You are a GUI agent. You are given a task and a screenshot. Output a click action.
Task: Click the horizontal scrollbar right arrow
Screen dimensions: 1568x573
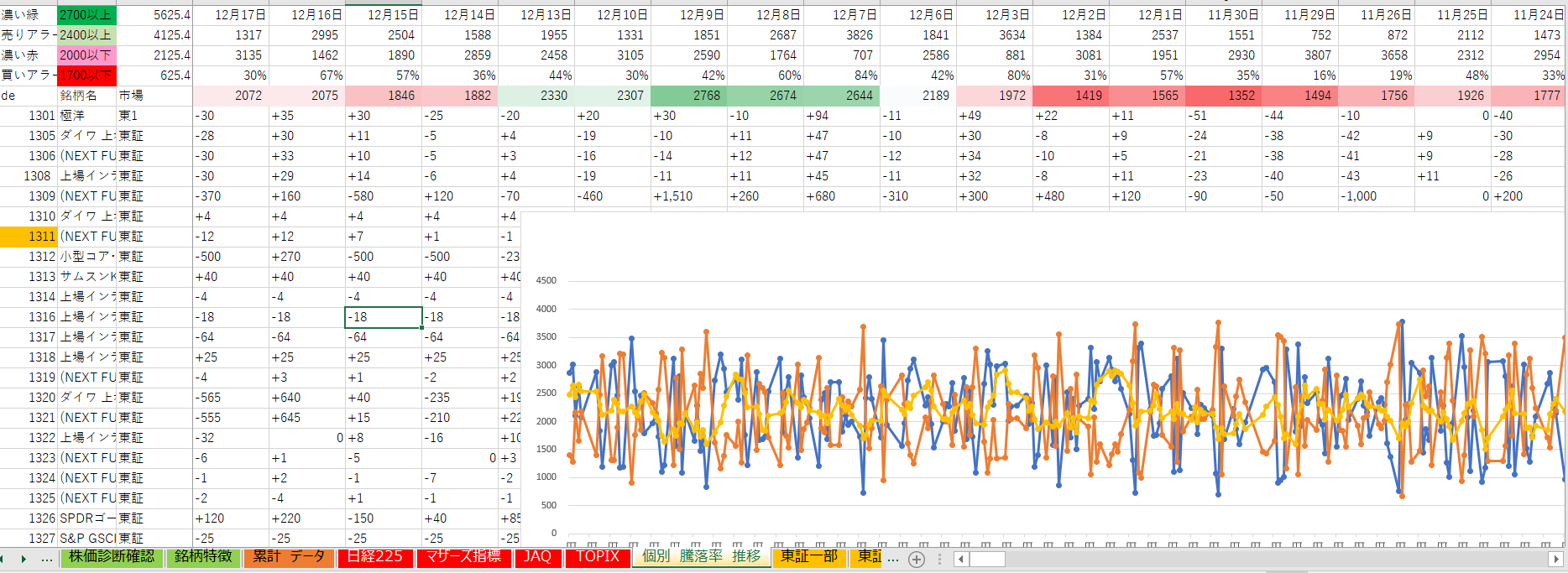coord(1555,559)
